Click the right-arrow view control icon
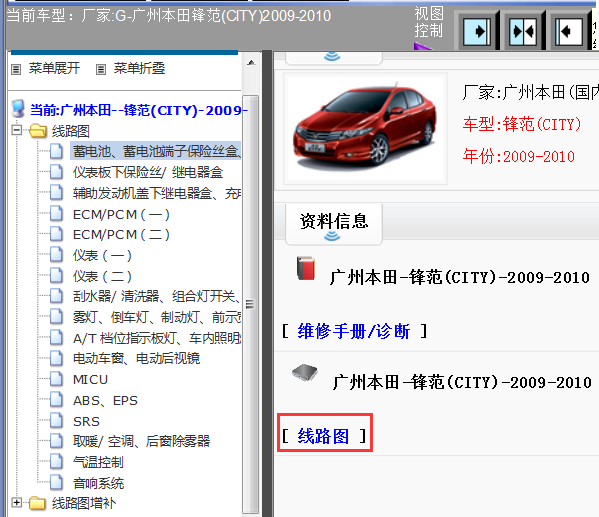 tap(477, 31)
